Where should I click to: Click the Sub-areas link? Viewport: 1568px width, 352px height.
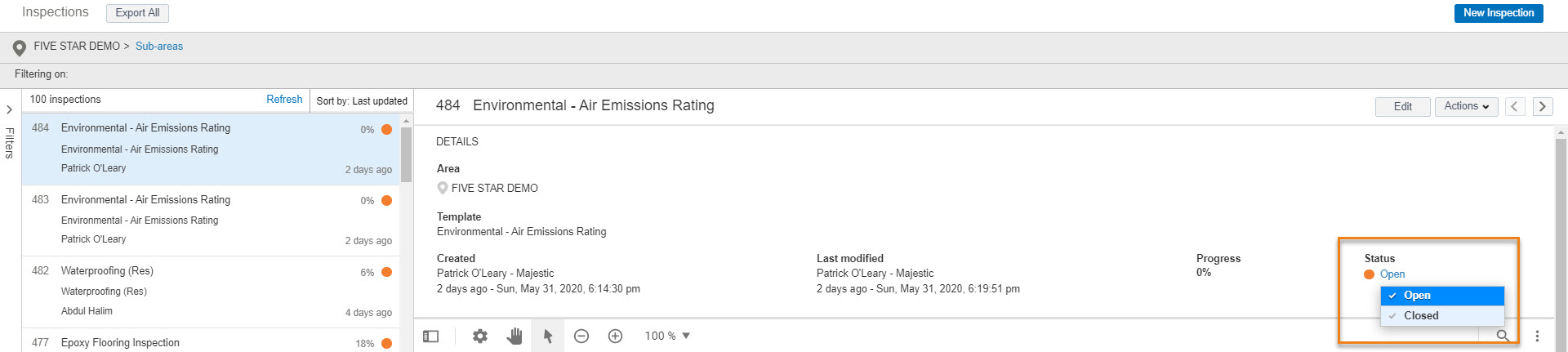click(159, 47)
